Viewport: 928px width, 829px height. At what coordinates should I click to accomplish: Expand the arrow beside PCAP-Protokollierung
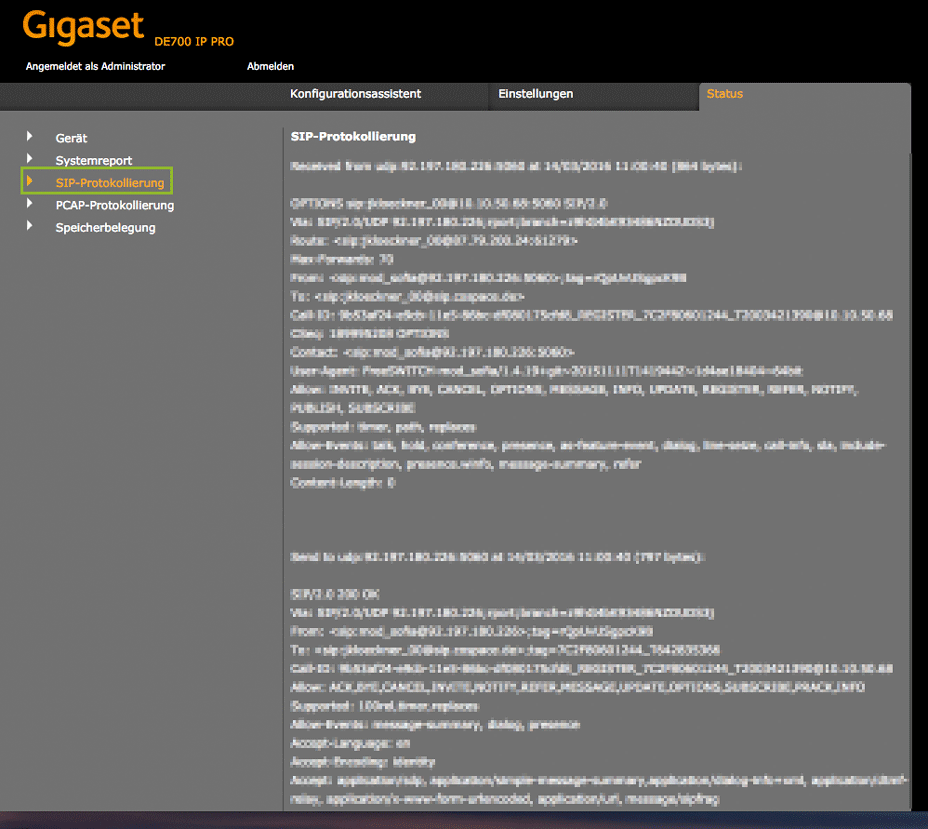[x=30, y=204]
